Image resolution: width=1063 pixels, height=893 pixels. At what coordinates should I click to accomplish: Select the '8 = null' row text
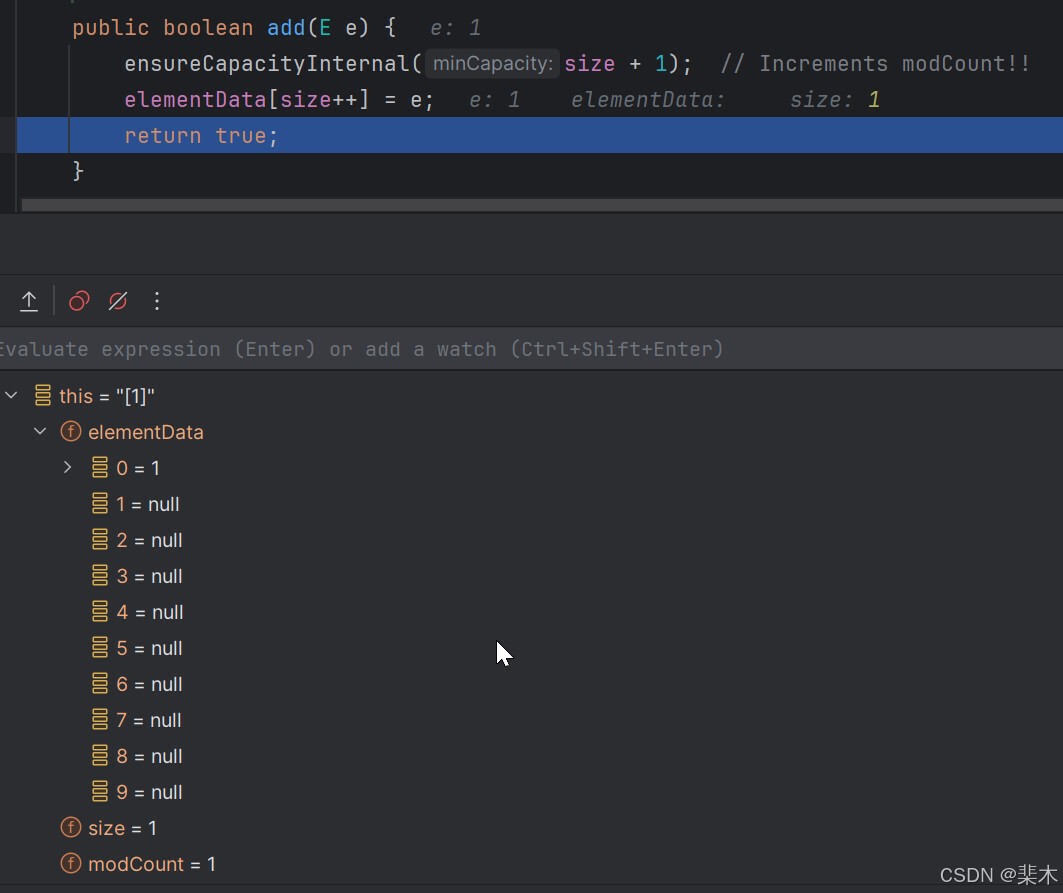pos(149,755)
